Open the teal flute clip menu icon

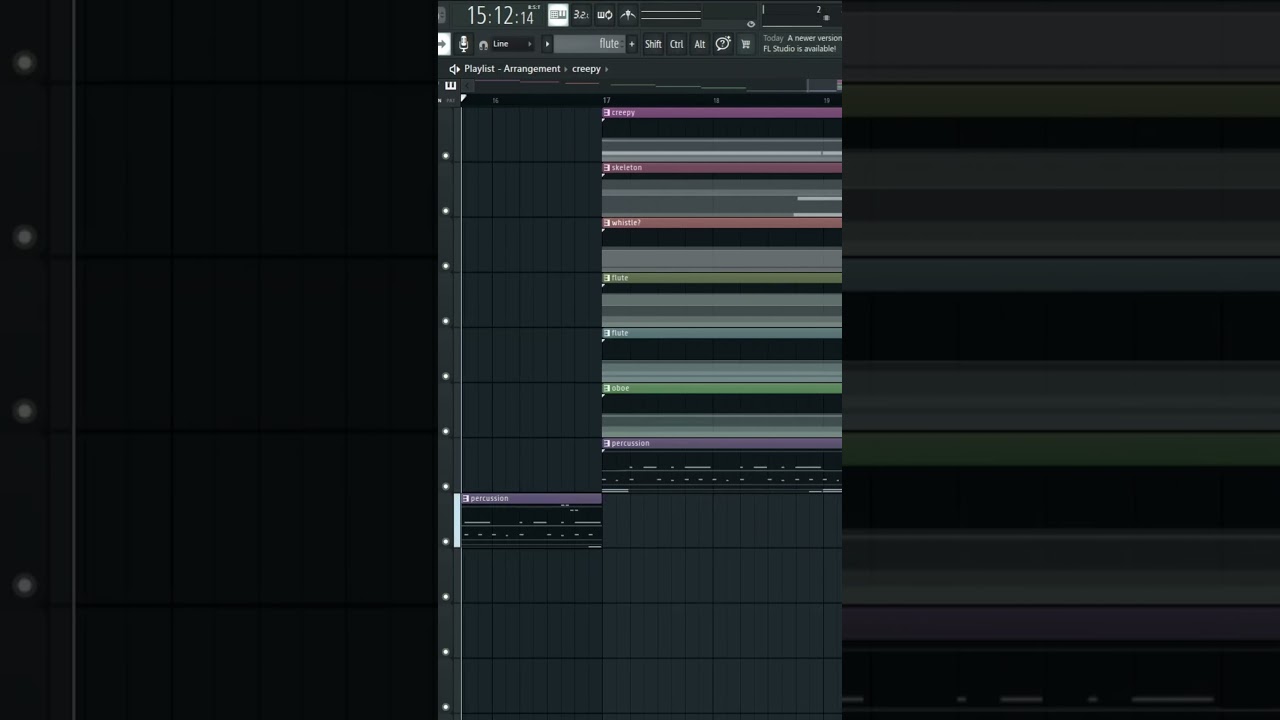point(607,333)
